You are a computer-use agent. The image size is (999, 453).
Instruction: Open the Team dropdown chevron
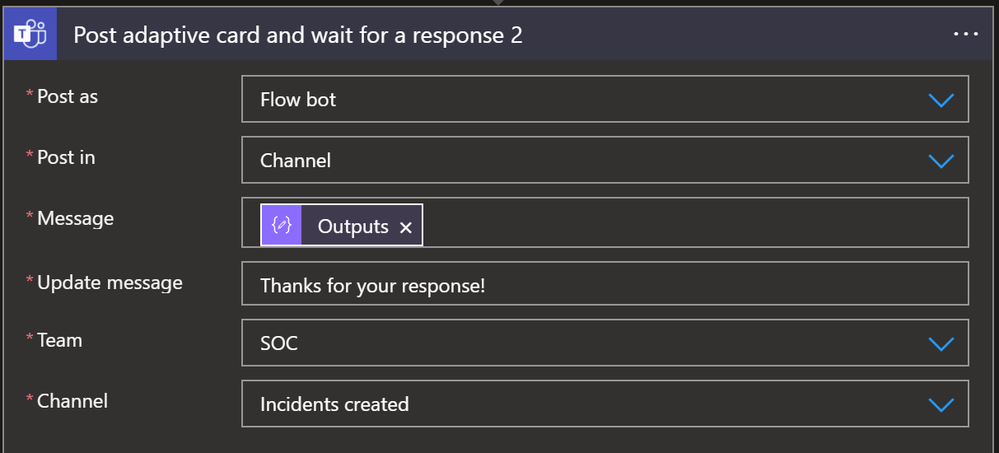click(x=941, y=344)
